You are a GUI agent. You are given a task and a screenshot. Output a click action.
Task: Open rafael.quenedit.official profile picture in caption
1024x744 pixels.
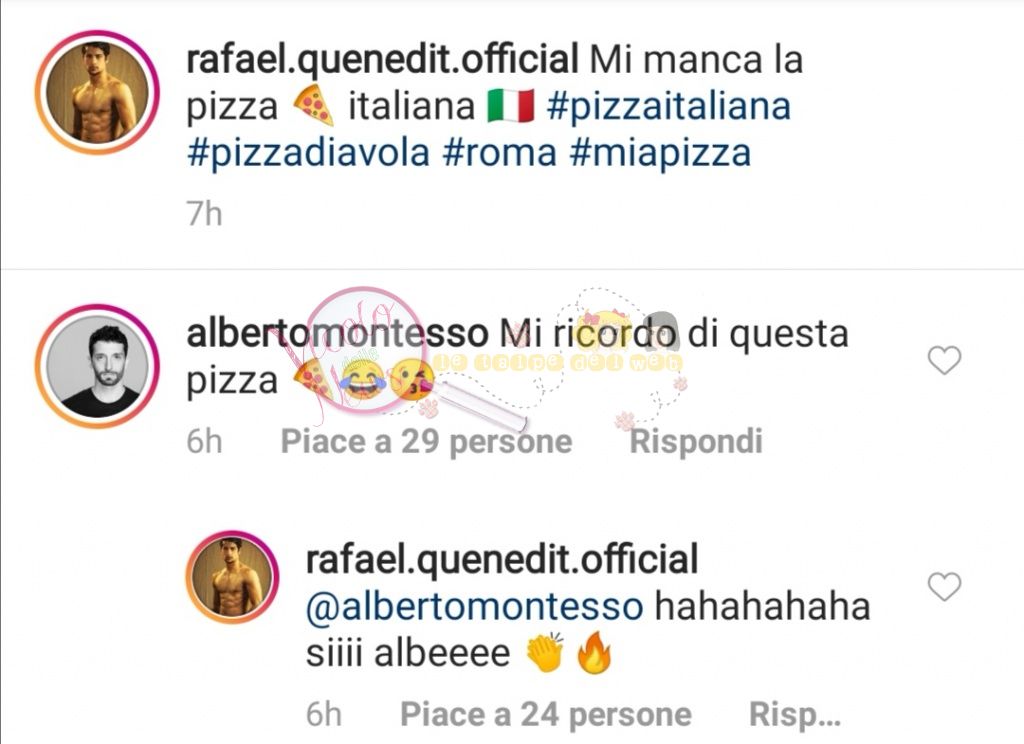coord(97,92)
